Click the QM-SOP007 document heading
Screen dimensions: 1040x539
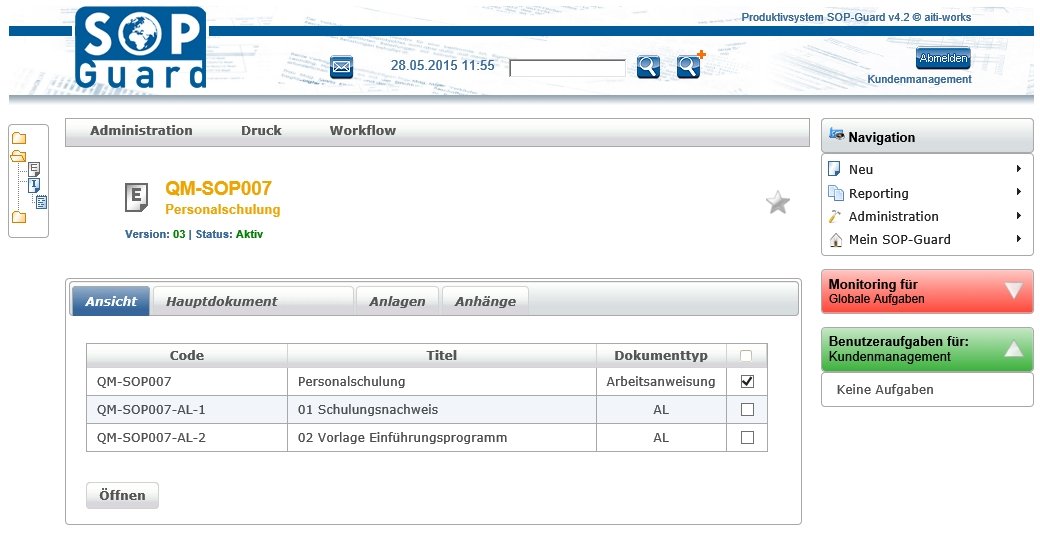(x=218, y=188)
